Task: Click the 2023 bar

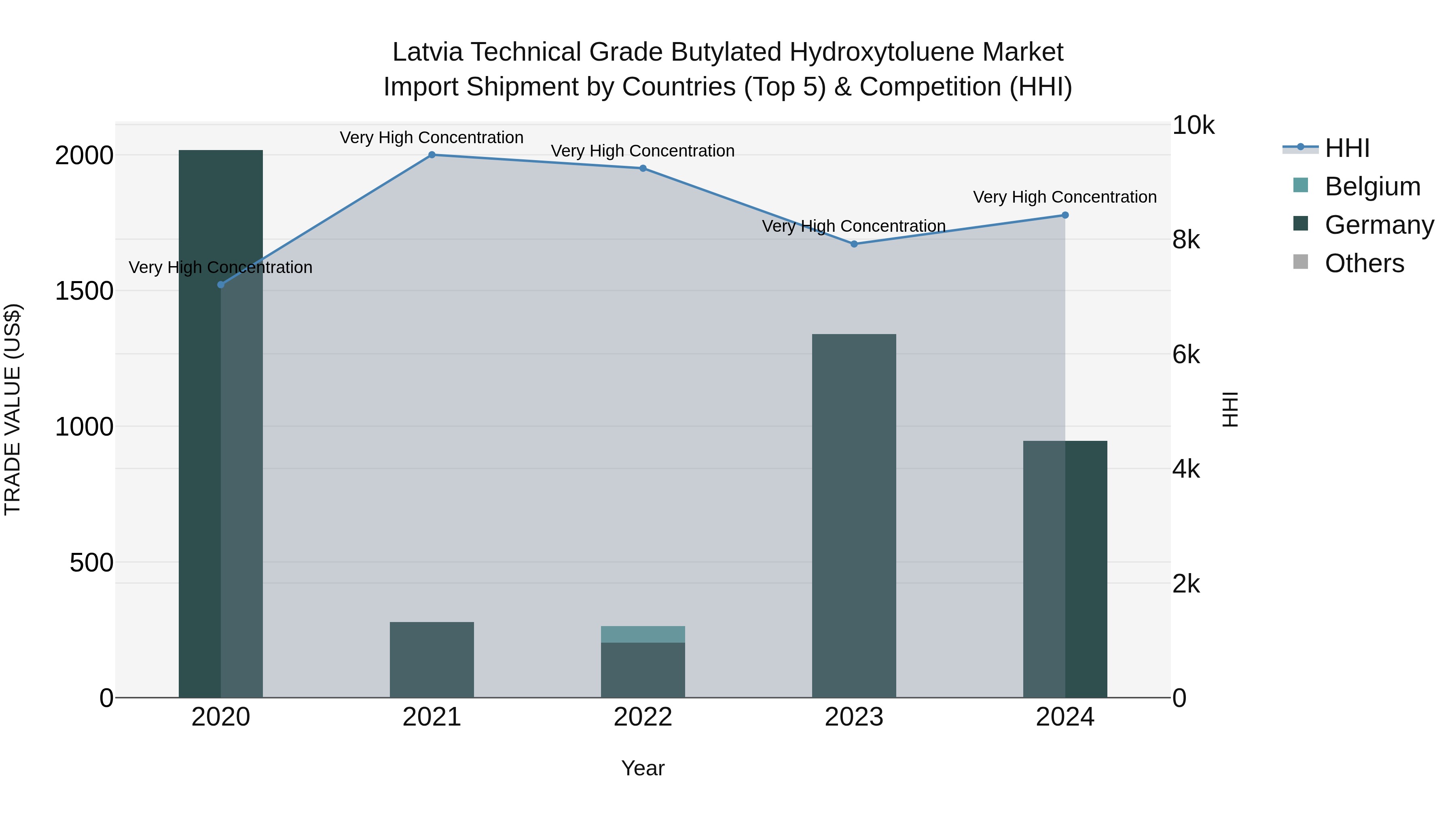Action: pos(854,516)
